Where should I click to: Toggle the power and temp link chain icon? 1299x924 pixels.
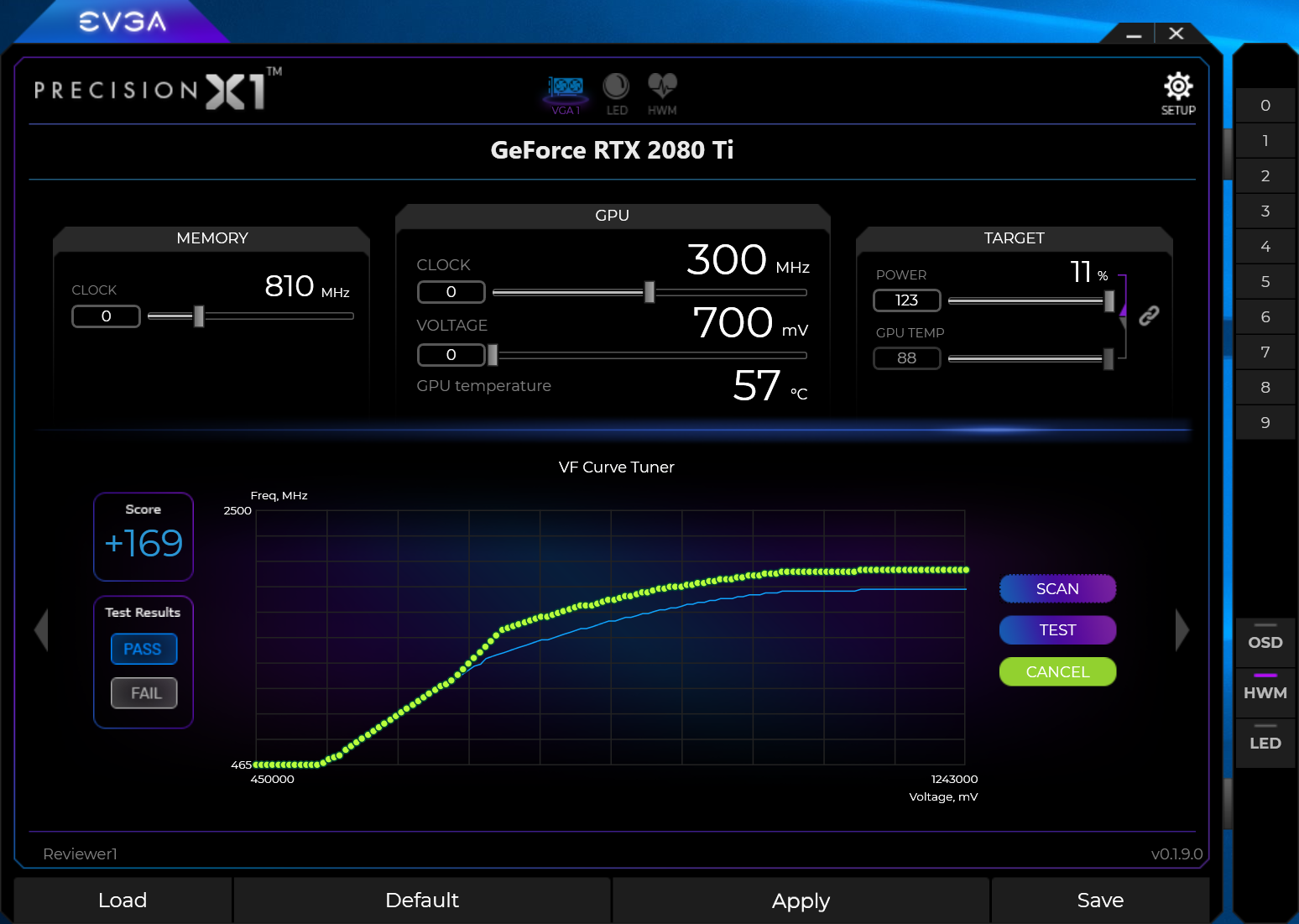[1149, 316]
